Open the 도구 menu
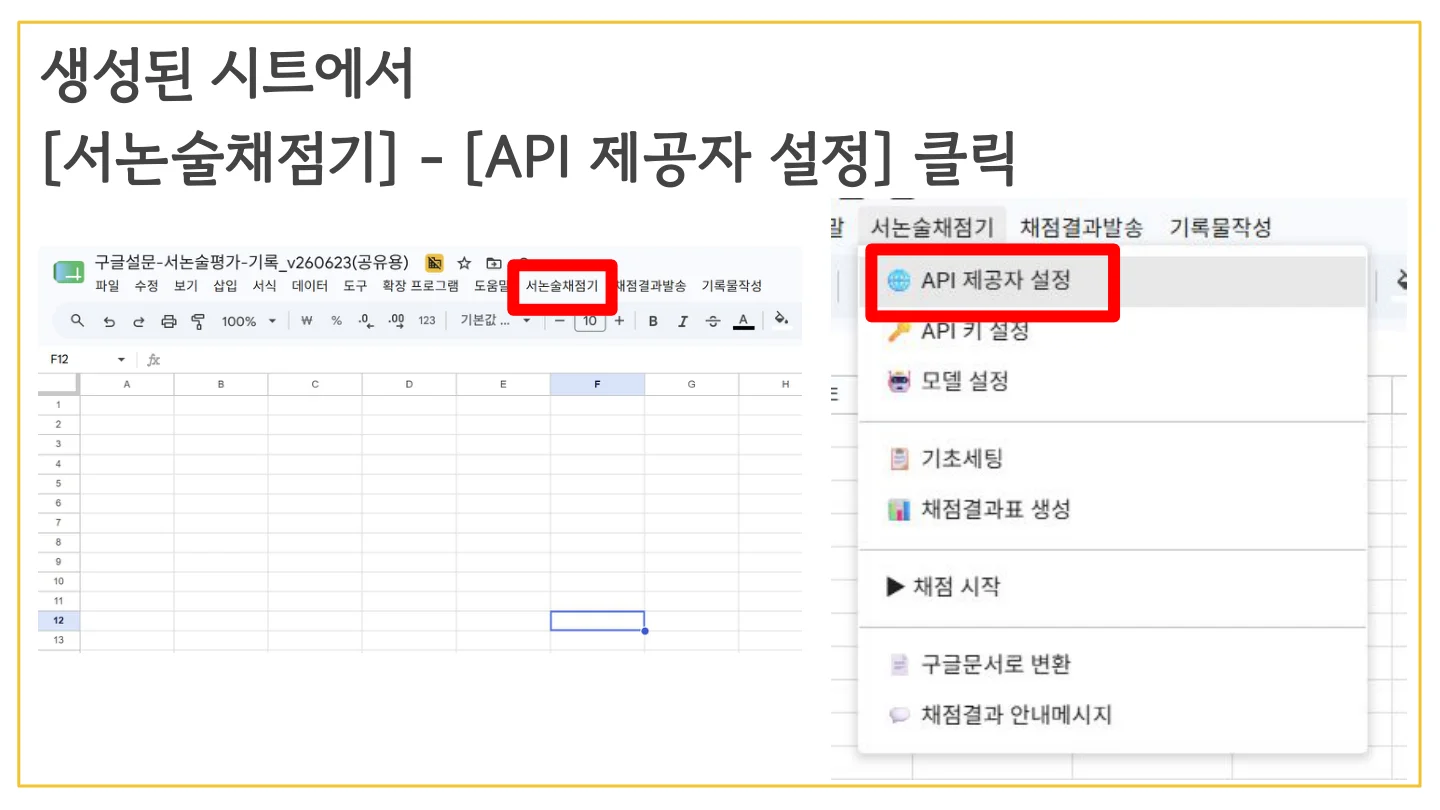The image size is (1440, 810). click(355, 286)
